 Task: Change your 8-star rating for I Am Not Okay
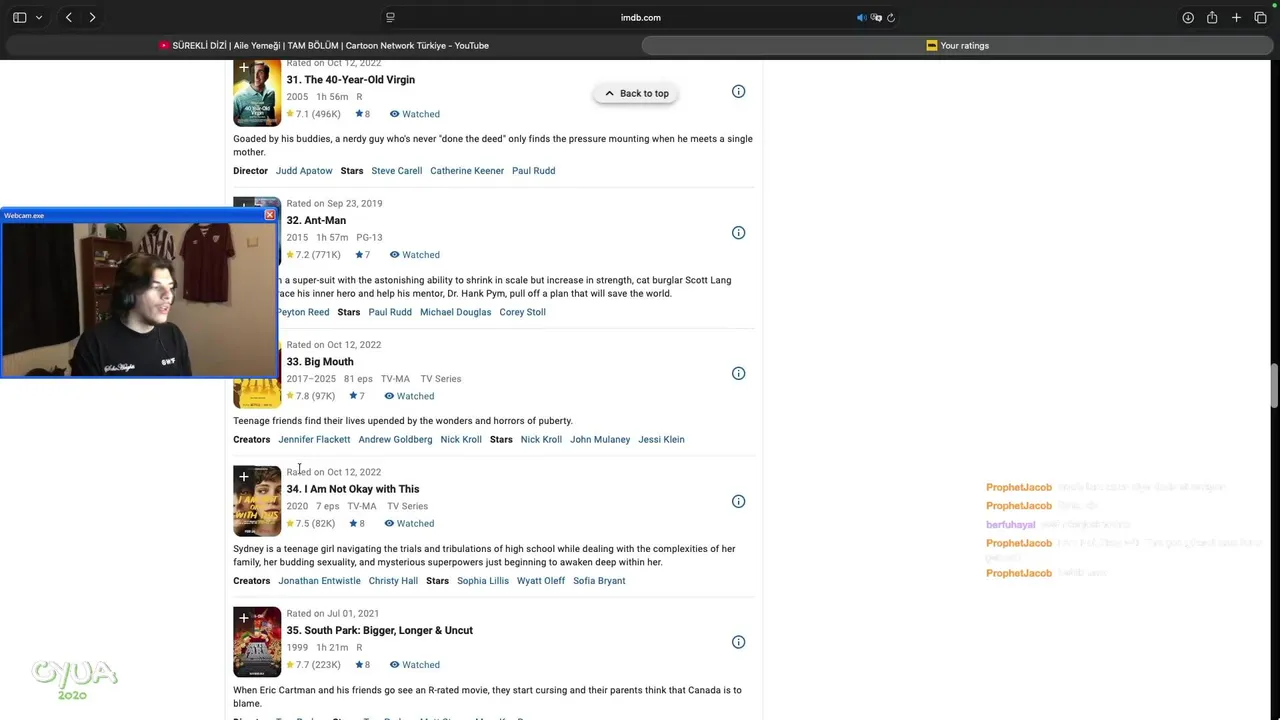357,524
